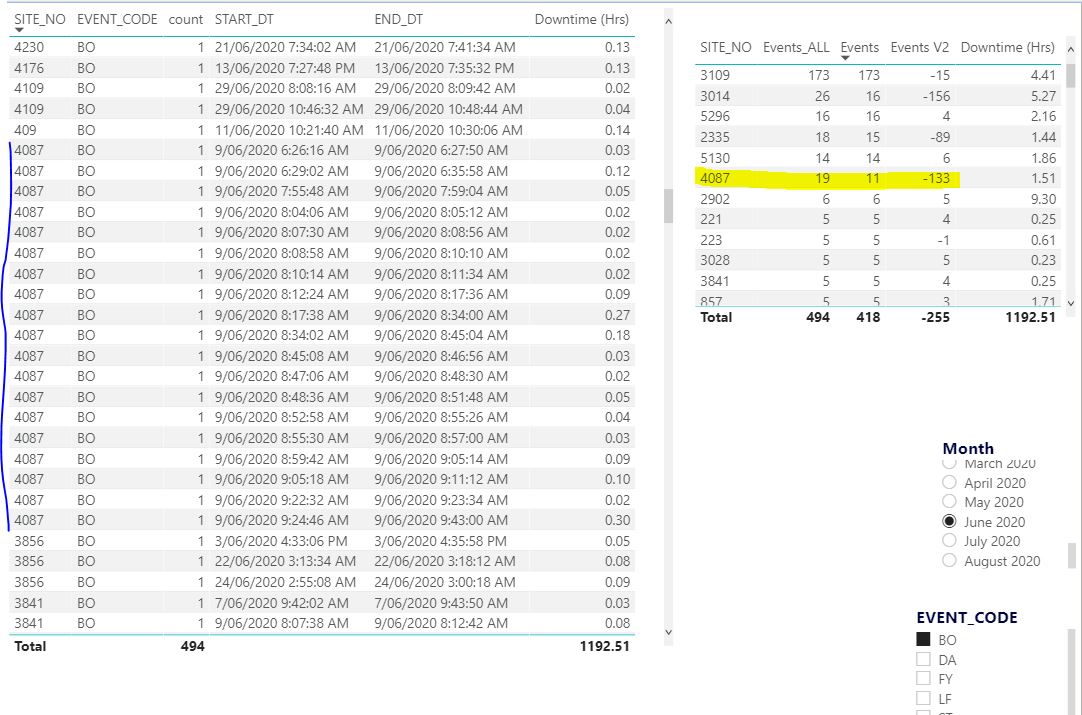
Task: Click the Events V2 total value -255
Action: click(936, 317)
